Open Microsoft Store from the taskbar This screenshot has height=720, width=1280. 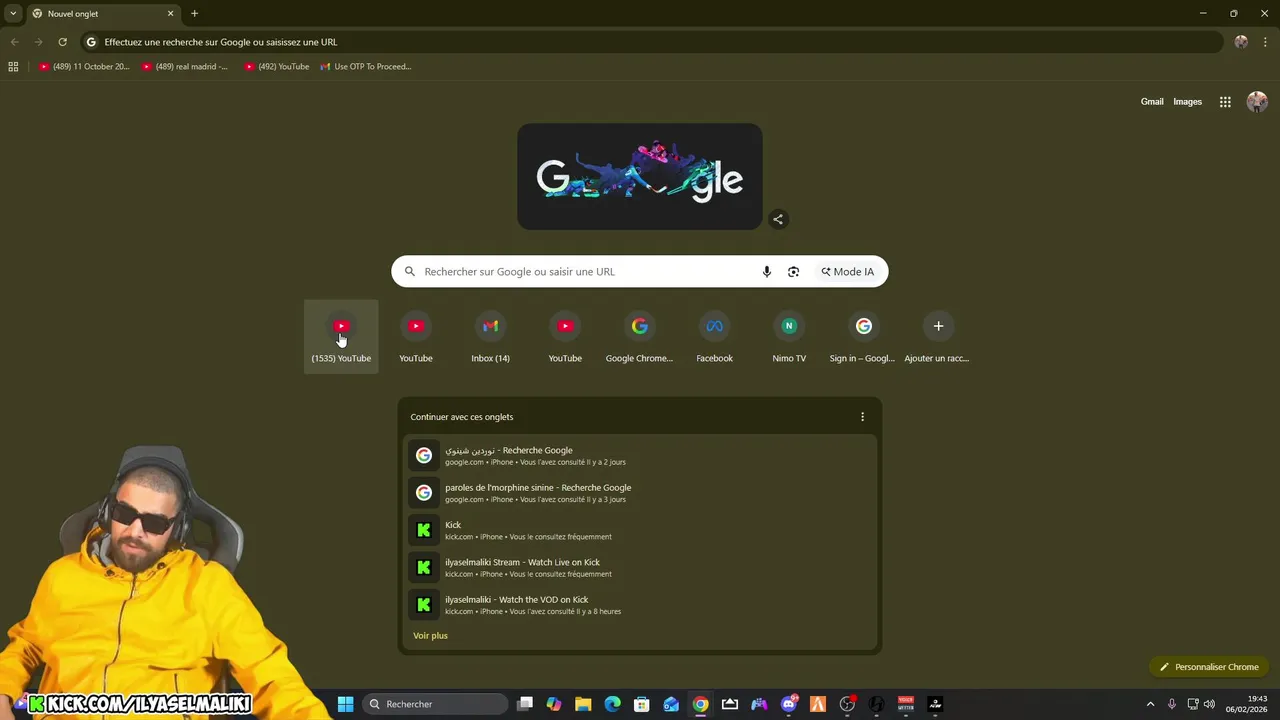pos(642,704)
